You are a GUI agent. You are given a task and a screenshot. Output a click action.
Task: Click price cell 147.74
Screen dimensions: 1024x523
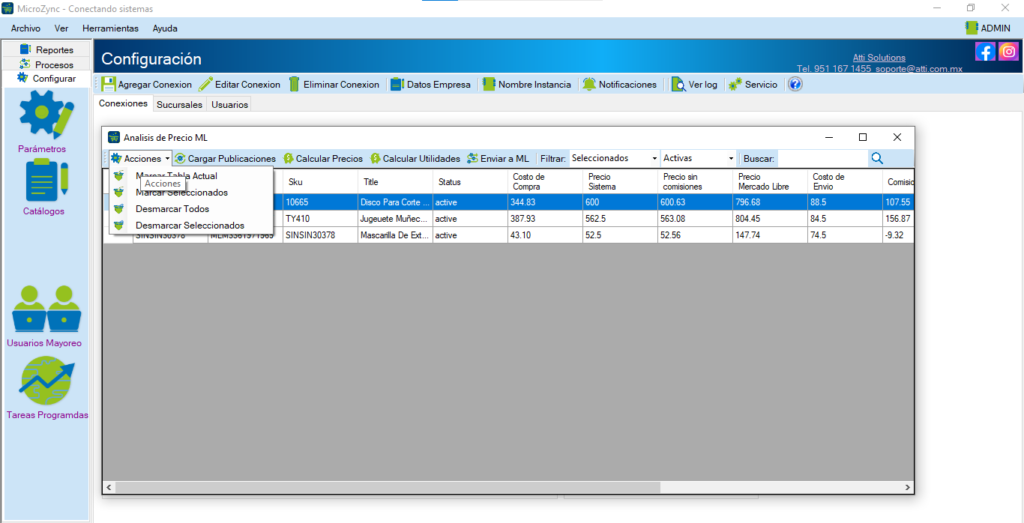pyautogui.click(x=770, y=235)
